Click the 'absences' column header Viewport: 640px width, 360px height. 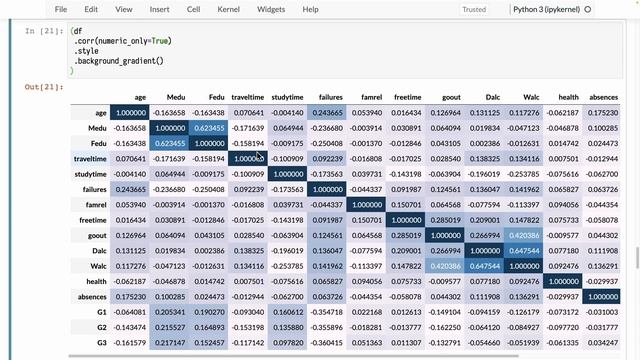pyautogui.click(x=604, y=97)
